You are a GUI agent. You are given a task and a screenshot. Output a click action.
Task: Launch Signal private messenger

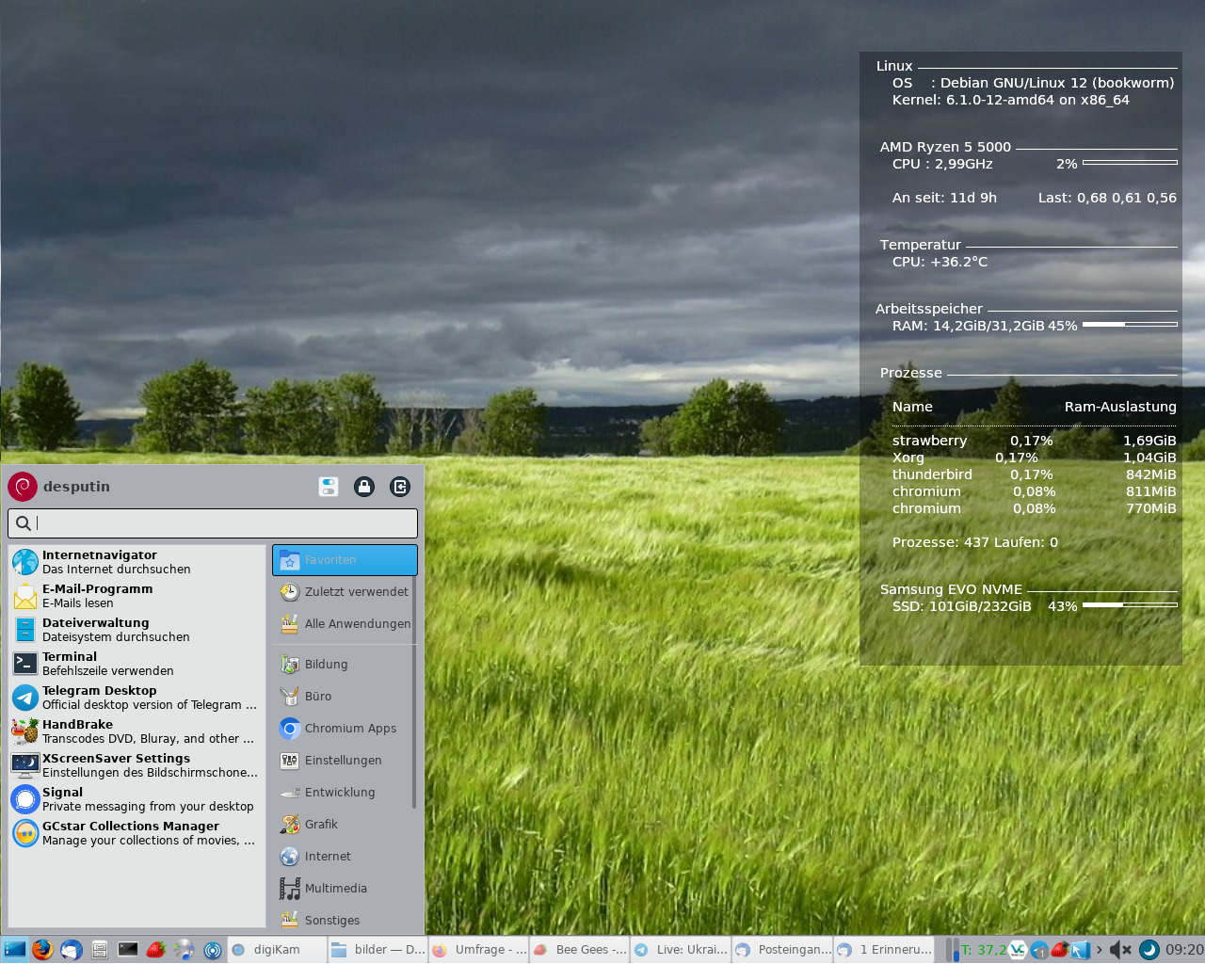click(x=137, y=799)
